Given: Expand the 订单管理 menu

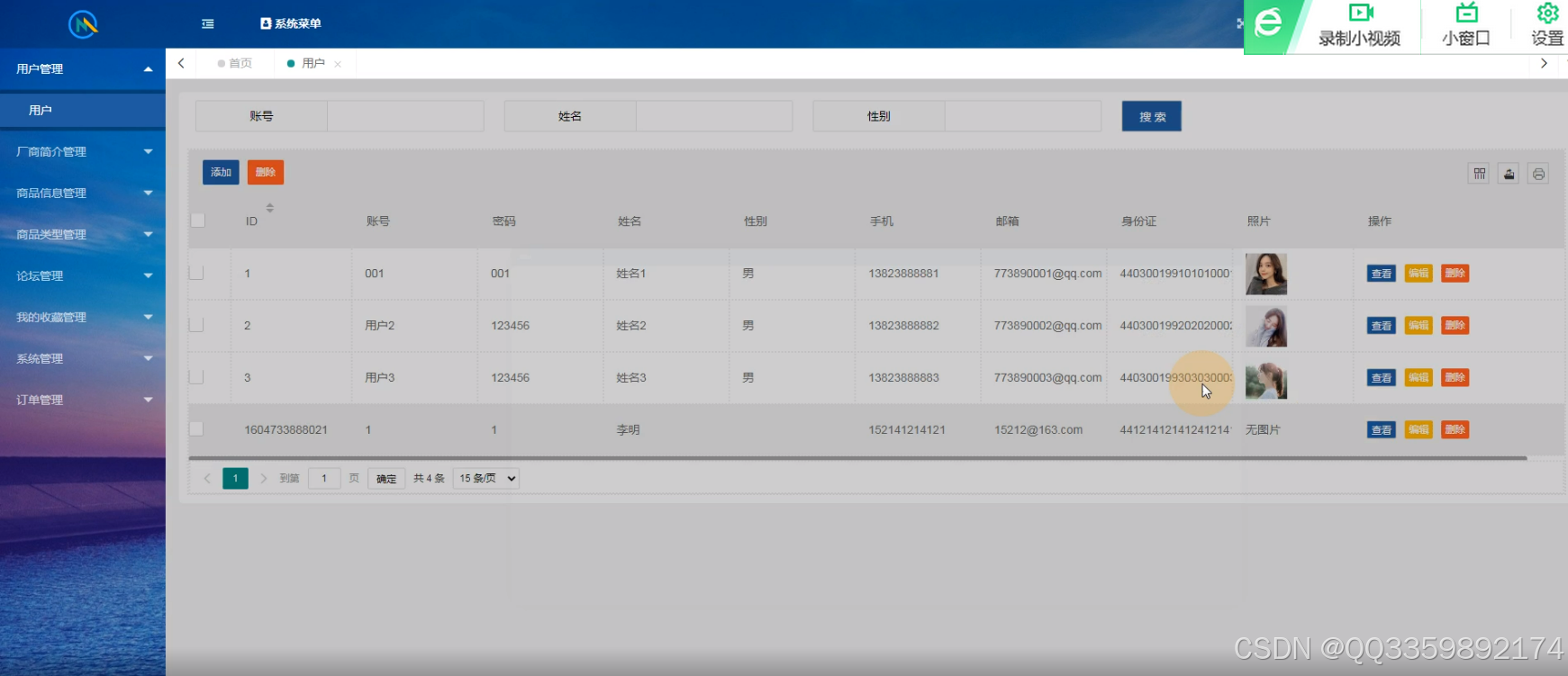Looking at the screenshot, I should coord(83,400).
